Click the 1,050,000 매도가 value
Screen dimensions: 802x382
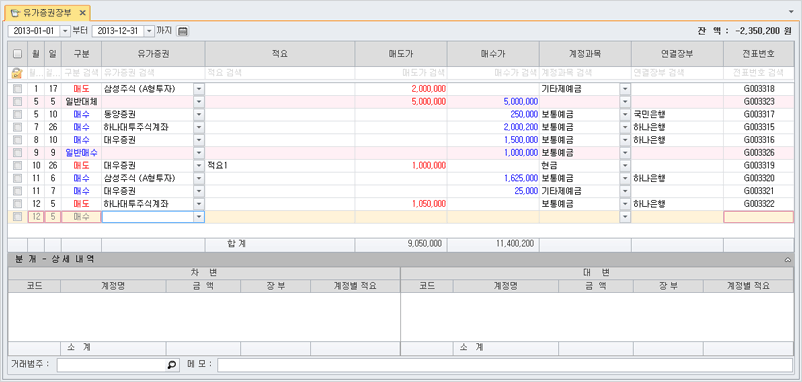pyautogui.click(x=429, y=204)
